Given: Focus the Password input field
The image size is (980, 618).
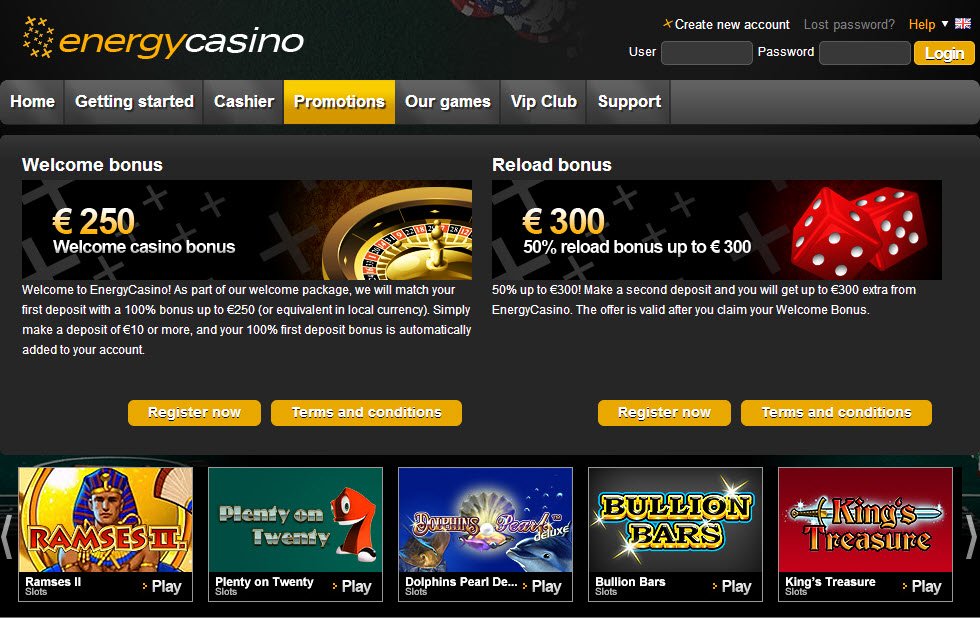Looking at the screenshot, I should tap(865, 53).
